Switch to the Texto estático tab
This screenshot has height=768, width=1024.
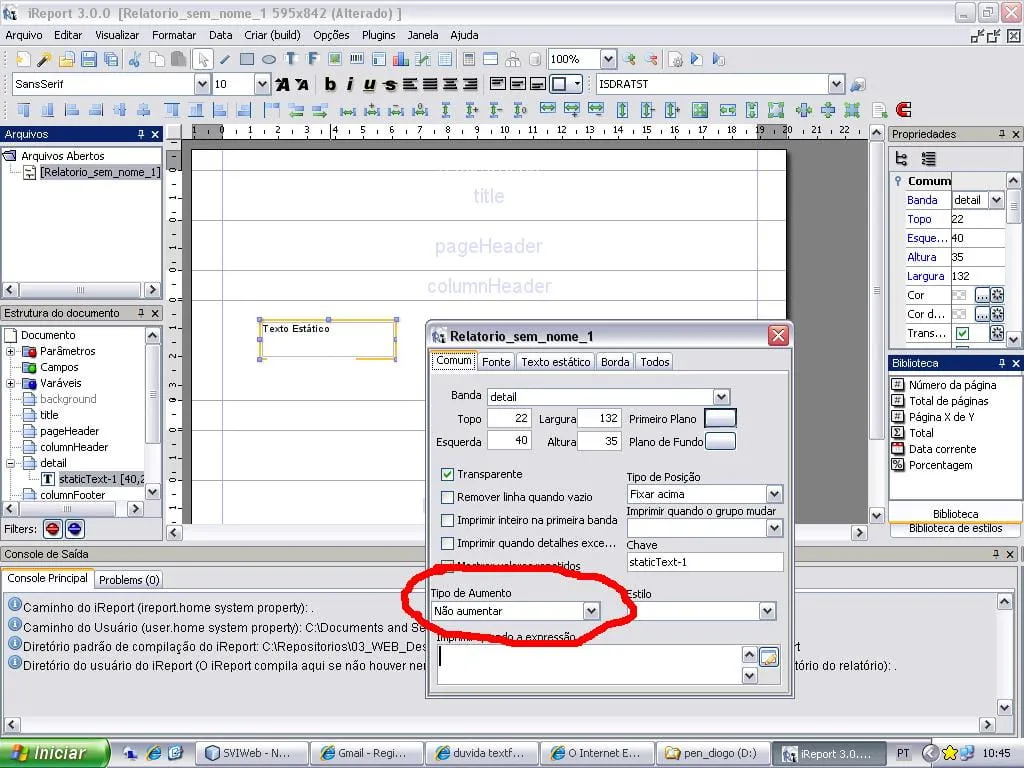(x=556, y=362)
